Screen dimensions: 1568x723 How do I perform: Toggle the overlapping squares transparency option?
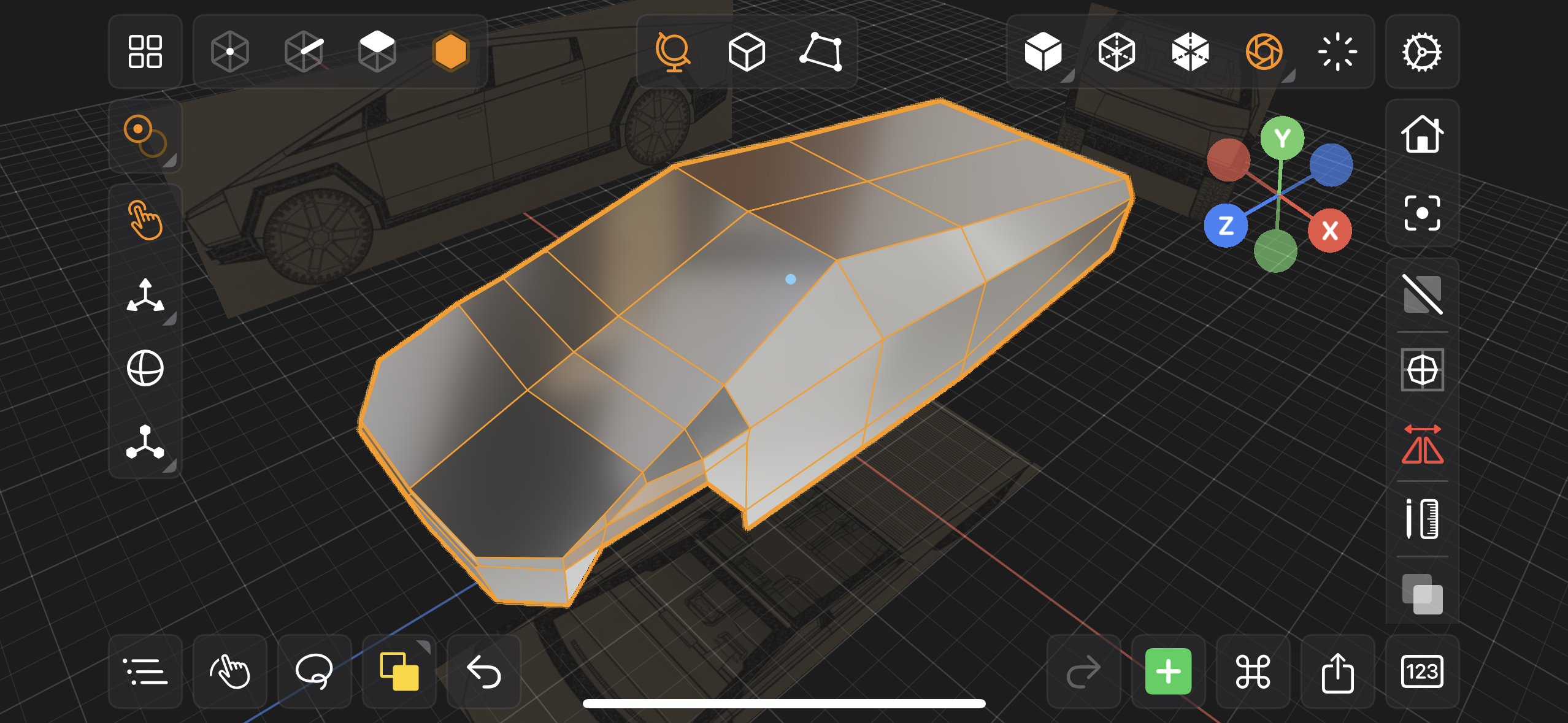click(x=1422, y=594)
